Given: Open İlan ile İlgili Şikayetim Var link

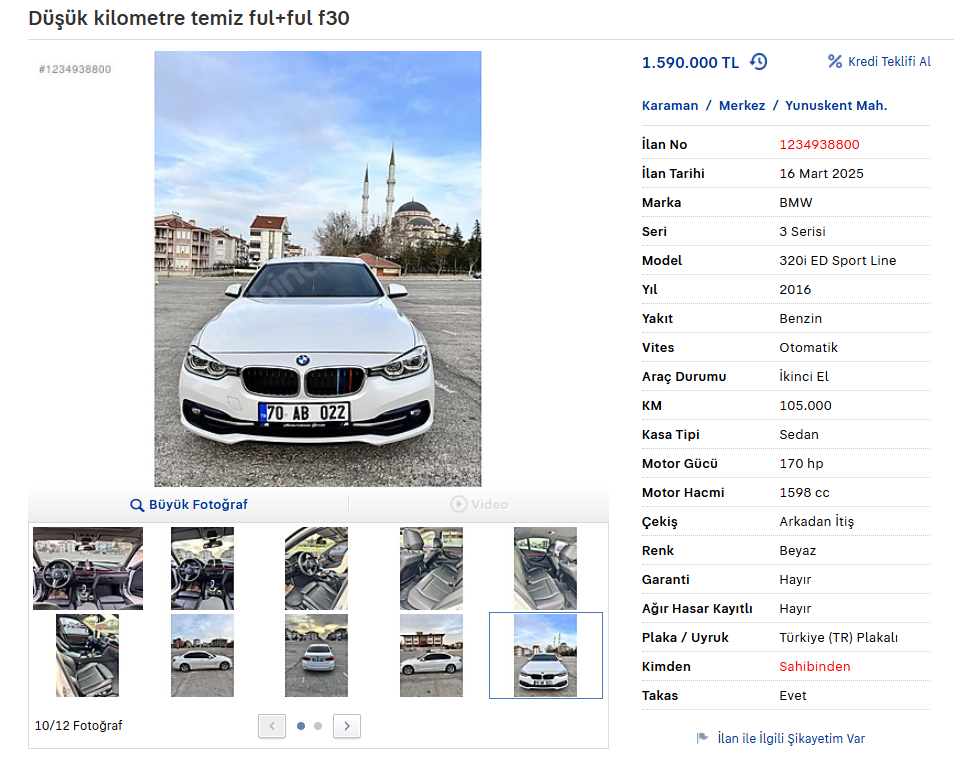Looking at the screenshot, I should [x=791, y=739].
